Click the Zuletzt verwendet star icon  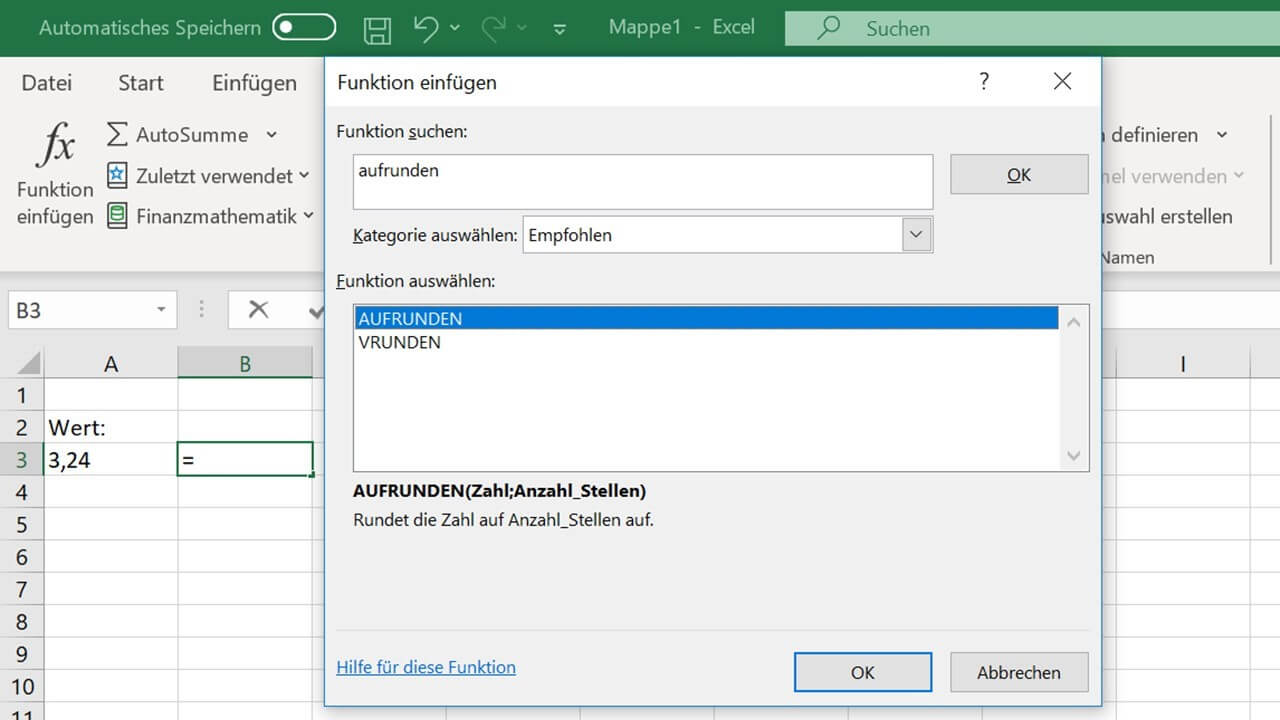point(117,176)
